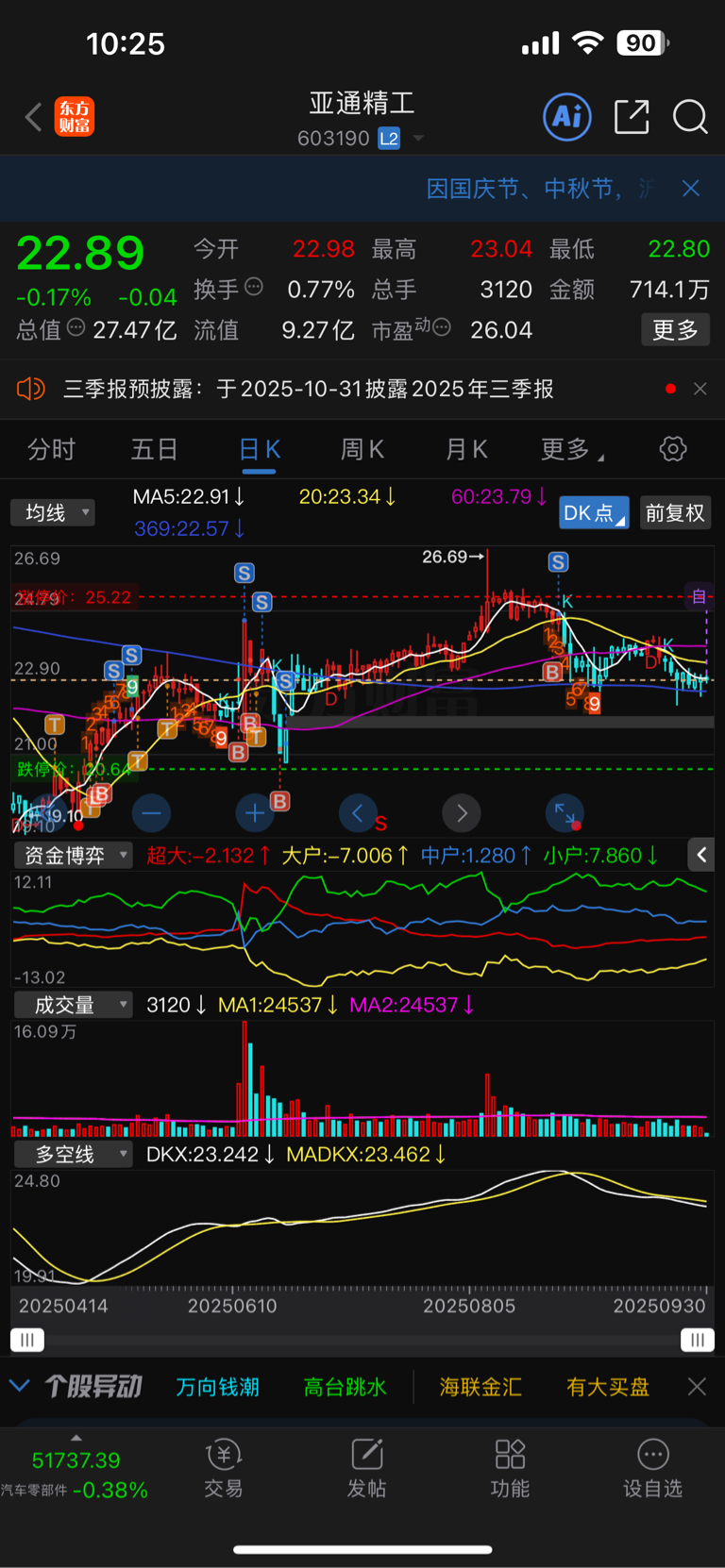Switch to 周K tab

pyautogui.click(x=362, y=450)
